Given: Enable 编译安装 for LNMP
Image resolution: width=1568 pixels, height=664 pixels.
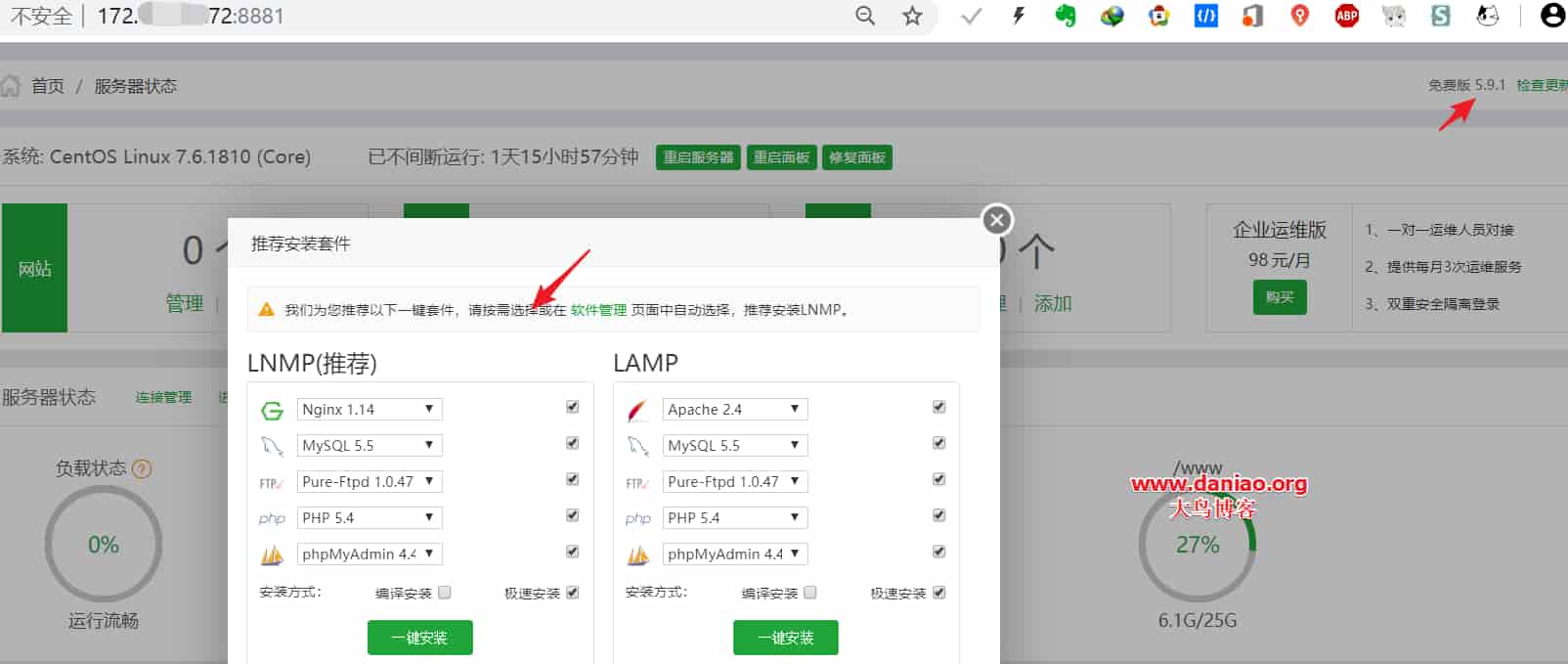Looking at the screenshot, I should (445, 592).
